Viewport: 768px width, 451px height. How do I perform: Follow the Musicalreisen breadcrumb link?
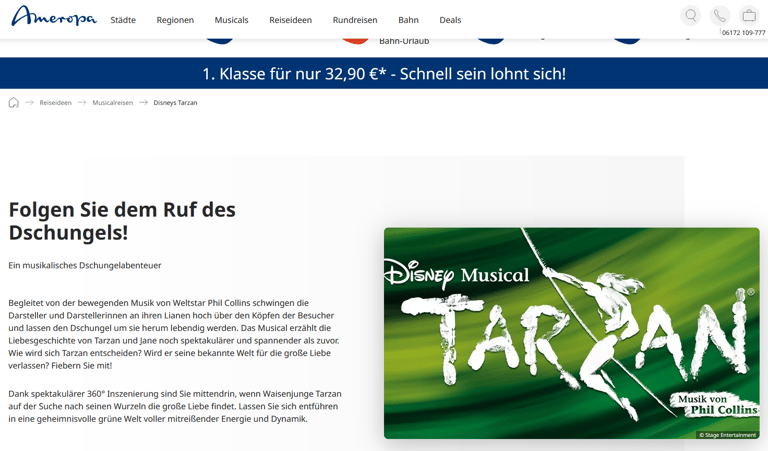click(113, 103)
